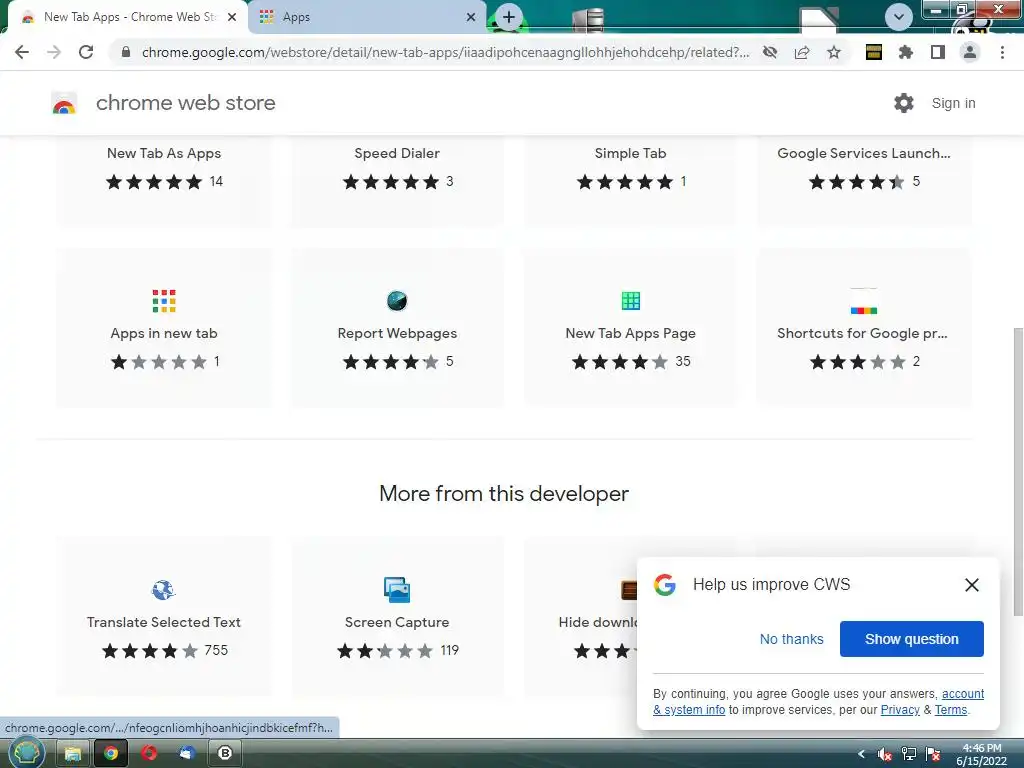Screen dimensions: 1024x768
Task: Click the Apps in new tab icon
Action: (x=164, y=301)
